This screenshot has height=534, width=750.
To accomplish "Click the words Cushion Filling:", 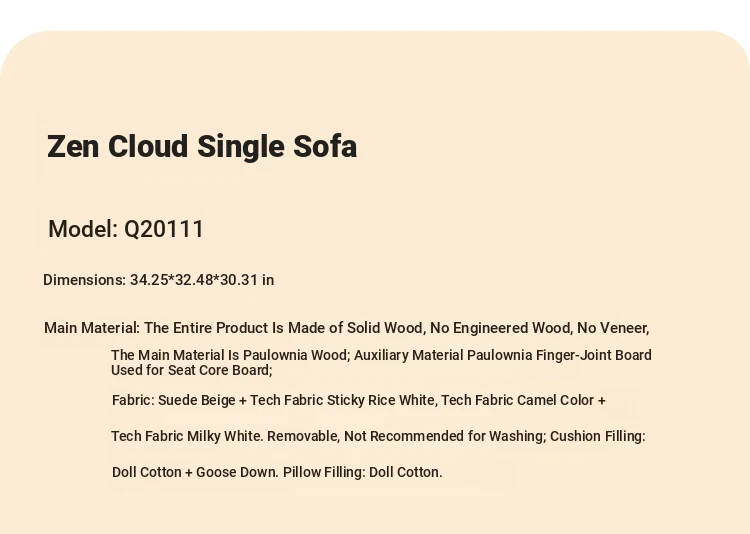I will [597, 436].
